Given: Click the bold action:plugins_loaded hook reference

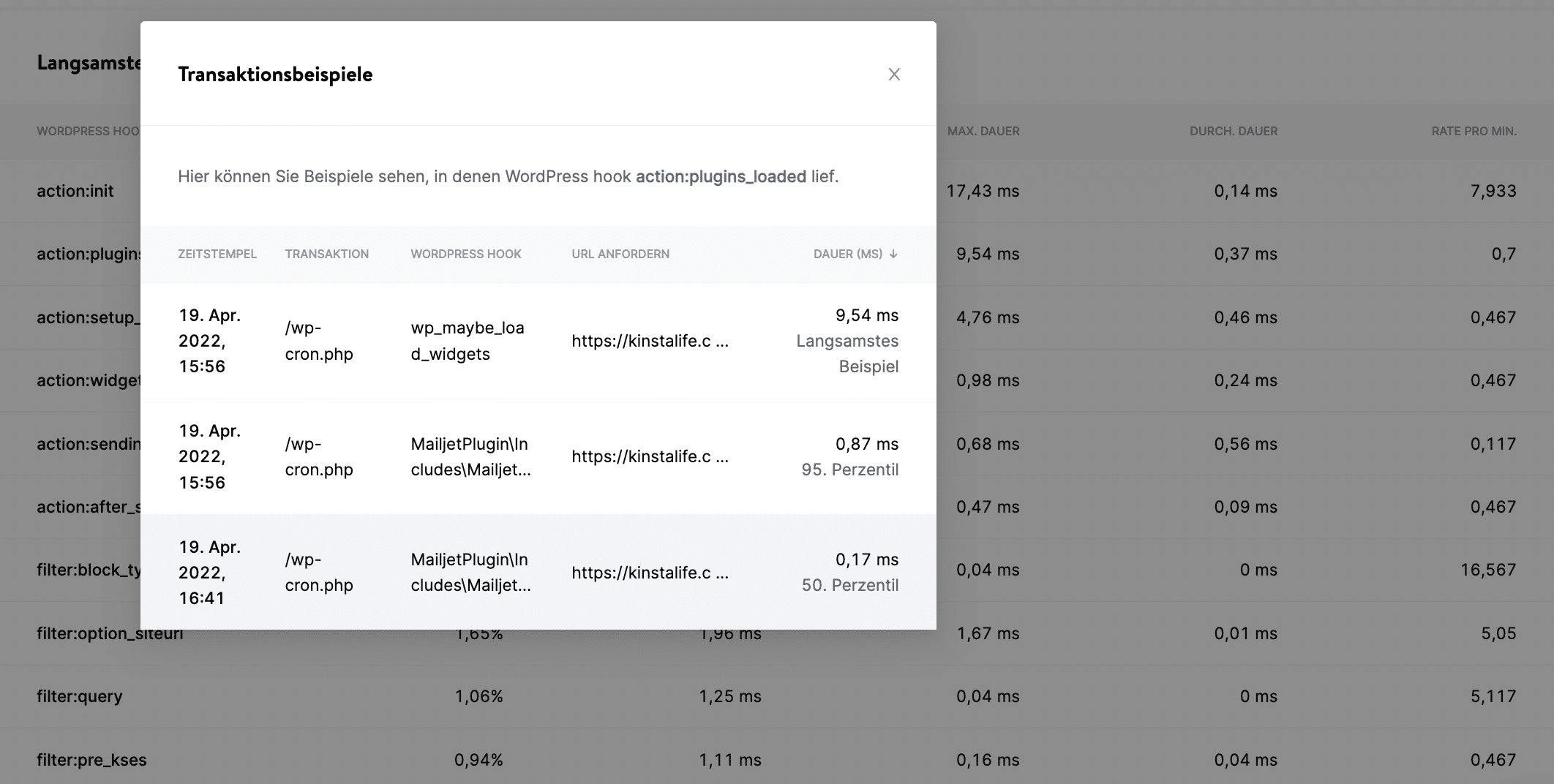Looking at the screenshot, I should [718, 176].
